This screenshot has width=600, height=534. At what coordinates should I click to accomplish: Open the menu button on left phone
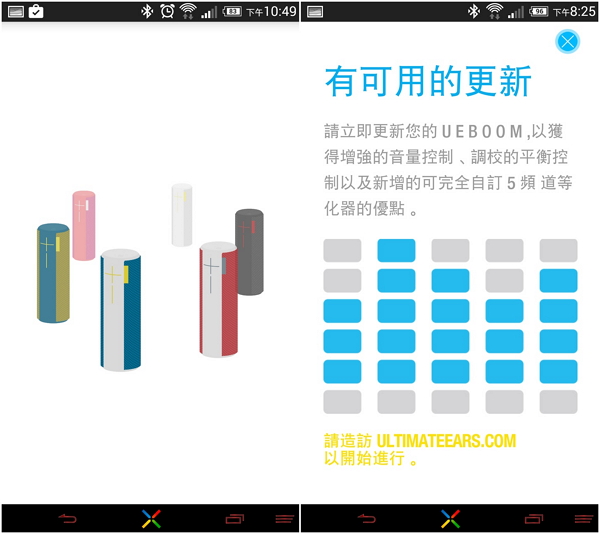(x=285, y=518)
